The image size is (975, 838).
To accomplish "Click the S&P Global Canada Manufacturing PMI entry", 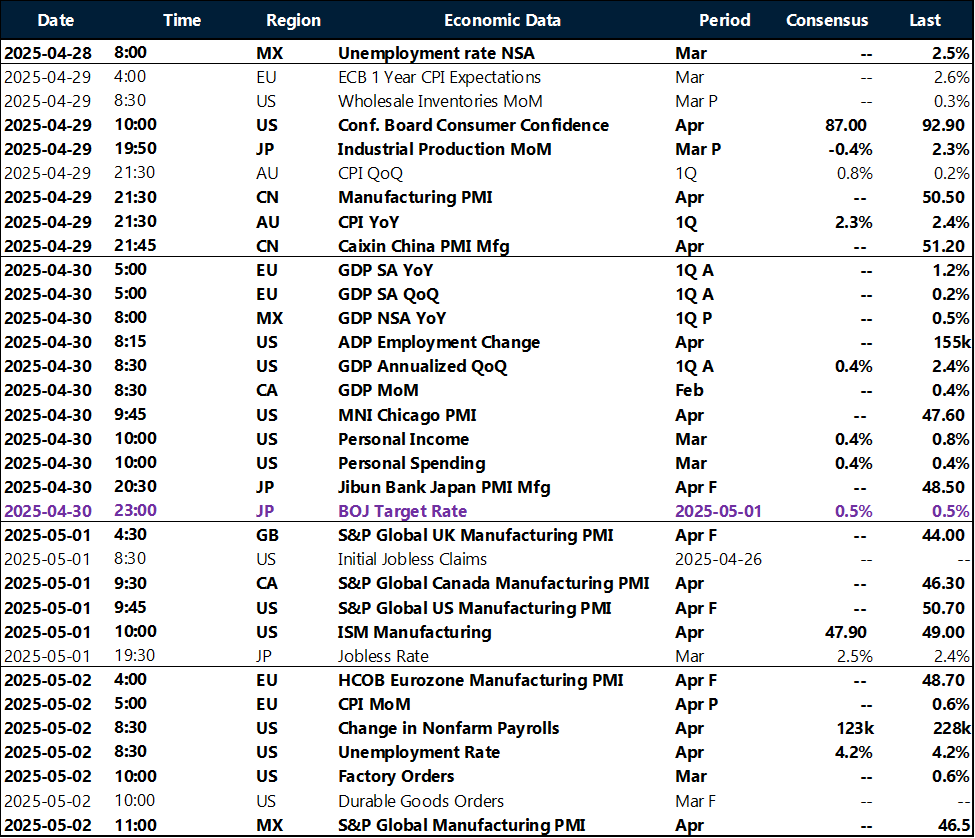I will (x=493, y=583).
